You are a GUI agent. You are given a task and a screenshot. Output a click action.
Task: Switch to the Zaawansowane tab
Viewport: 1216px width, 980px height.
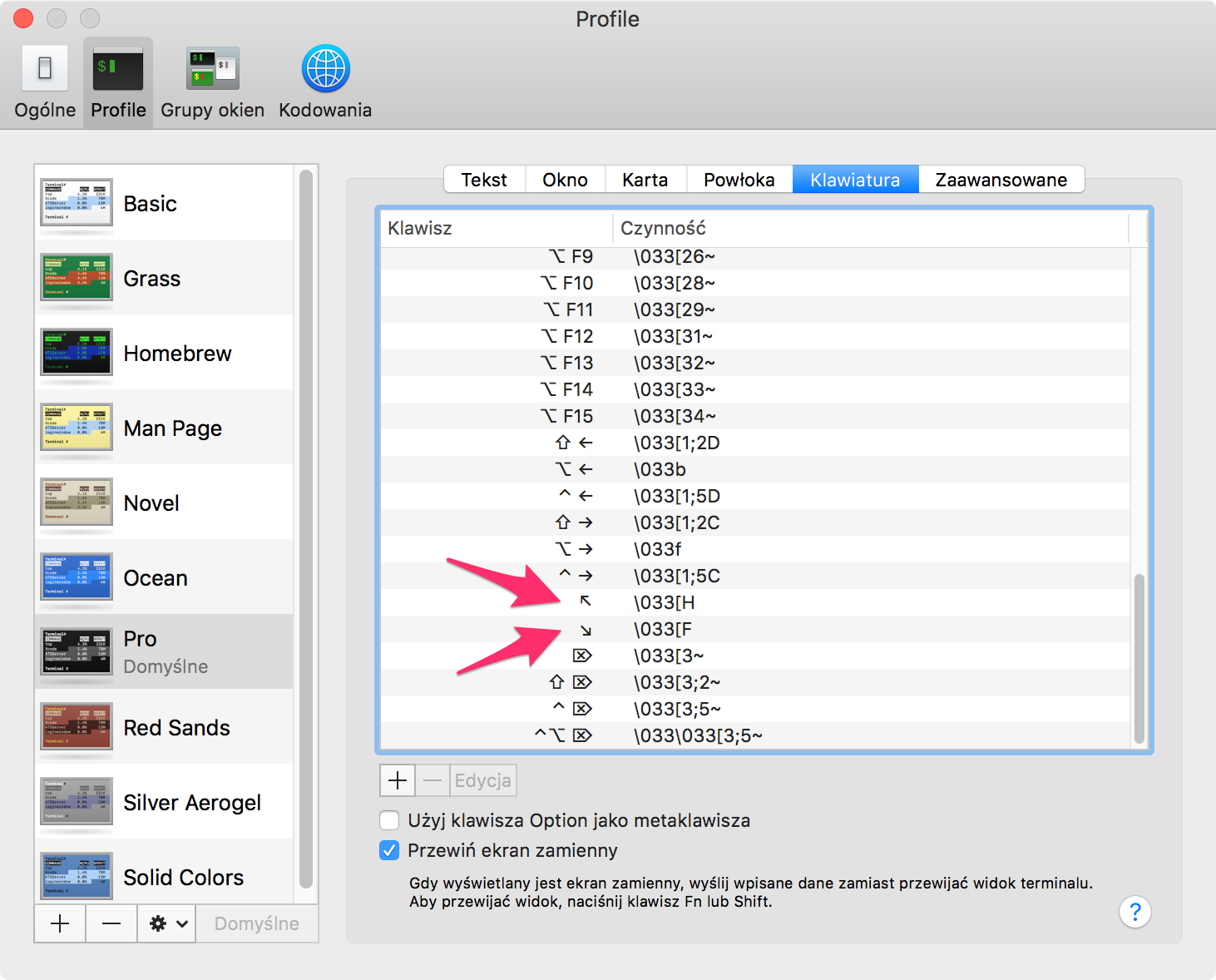(1001, 180)
